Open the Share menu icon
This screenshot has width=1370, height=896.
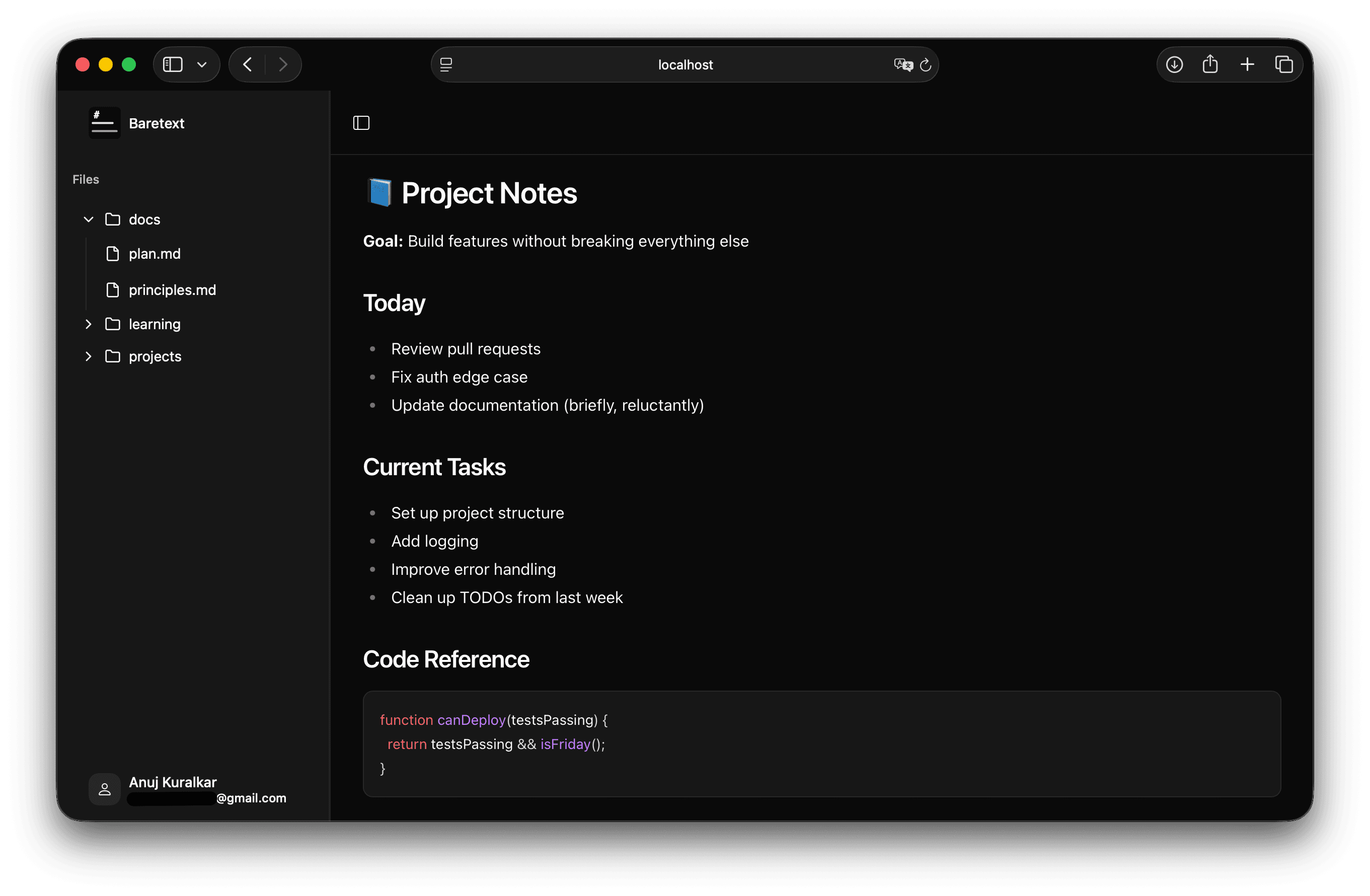click(x=1210, y=64)
